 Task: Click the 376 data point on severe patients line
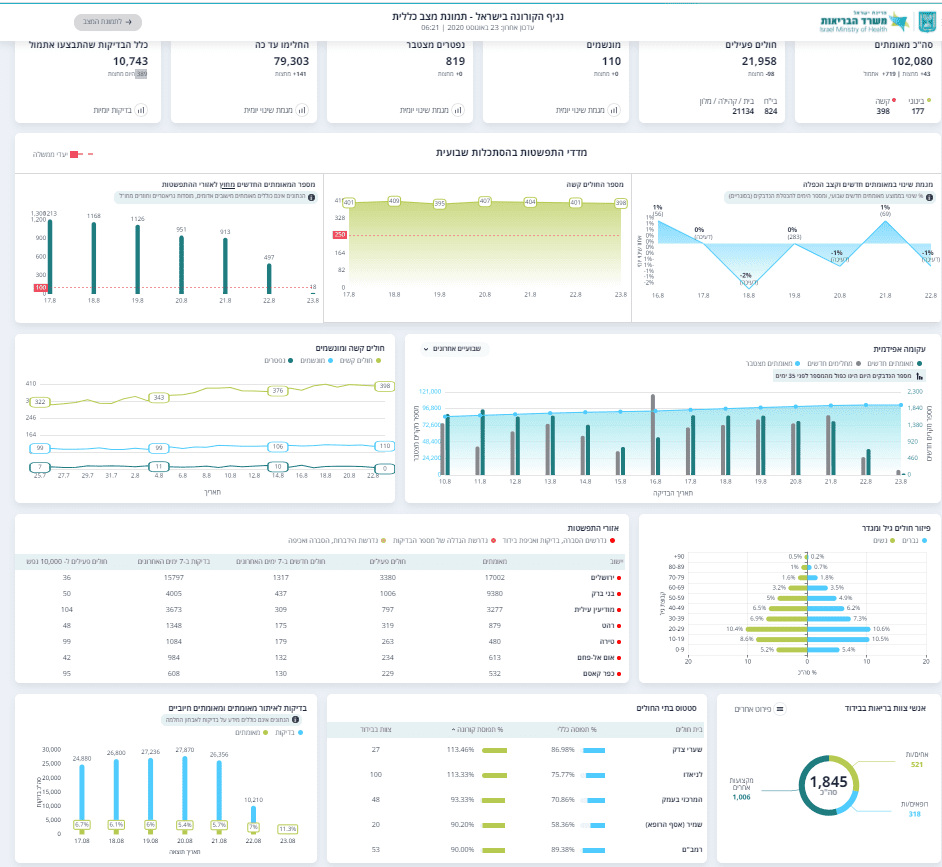click(278, 391)
